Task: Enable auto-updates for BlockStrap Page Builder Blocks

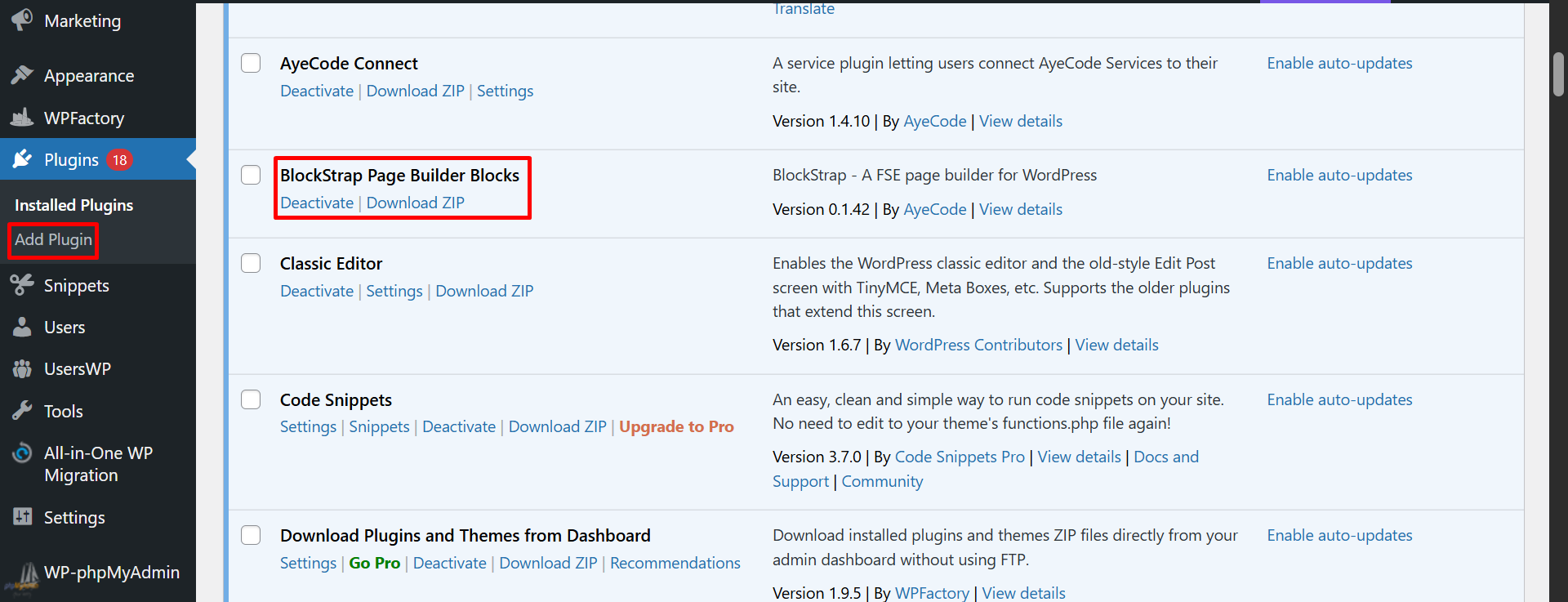Action: [1339, 175]
